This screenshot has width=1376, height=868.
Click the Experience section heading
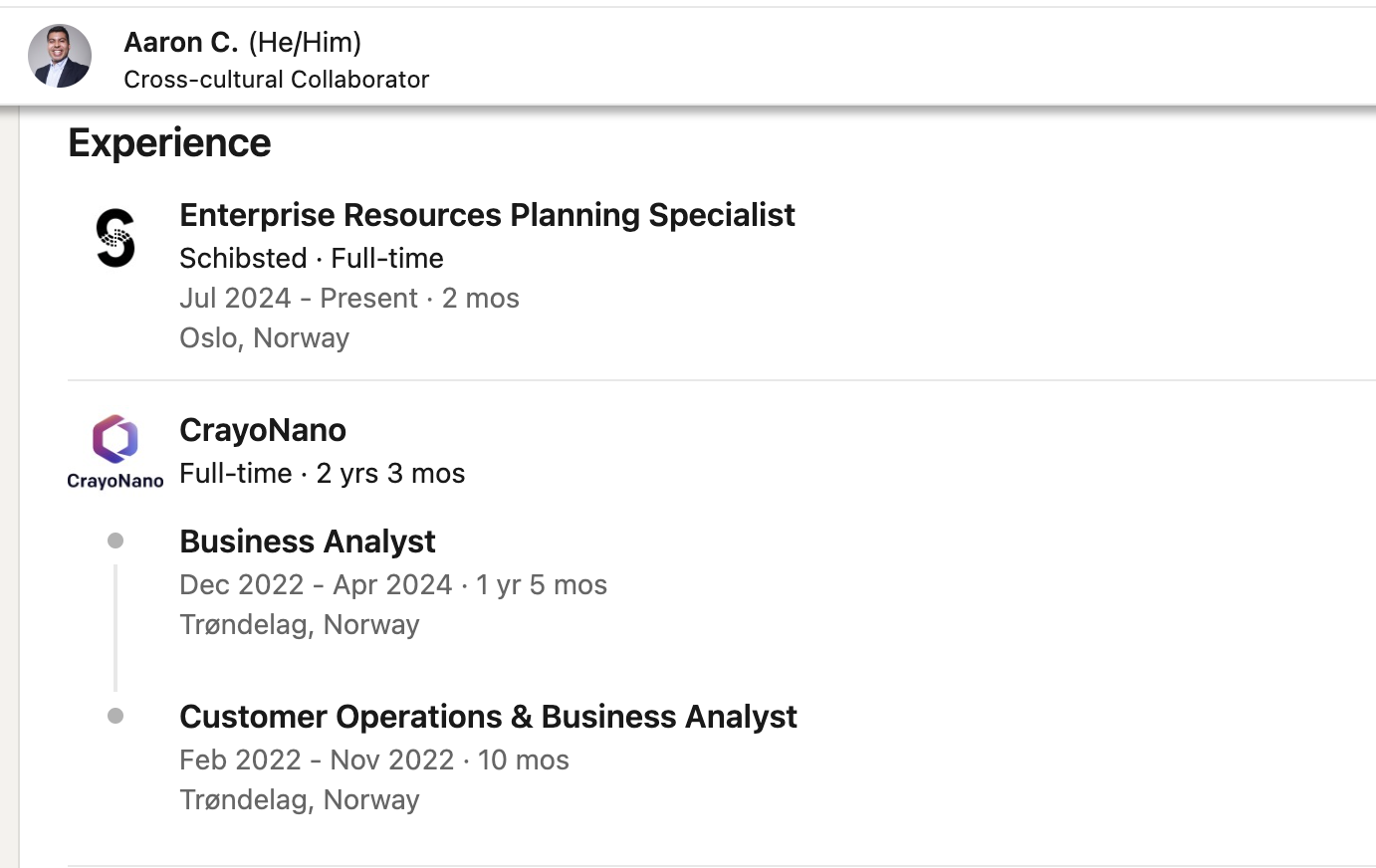pos(169,143)
